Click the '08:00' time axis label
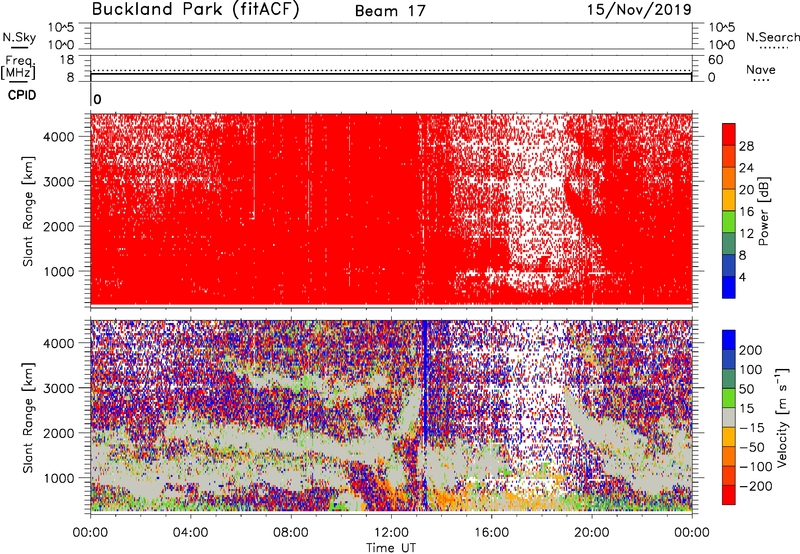Screen dimensions: 800x554 coord(291,532)
